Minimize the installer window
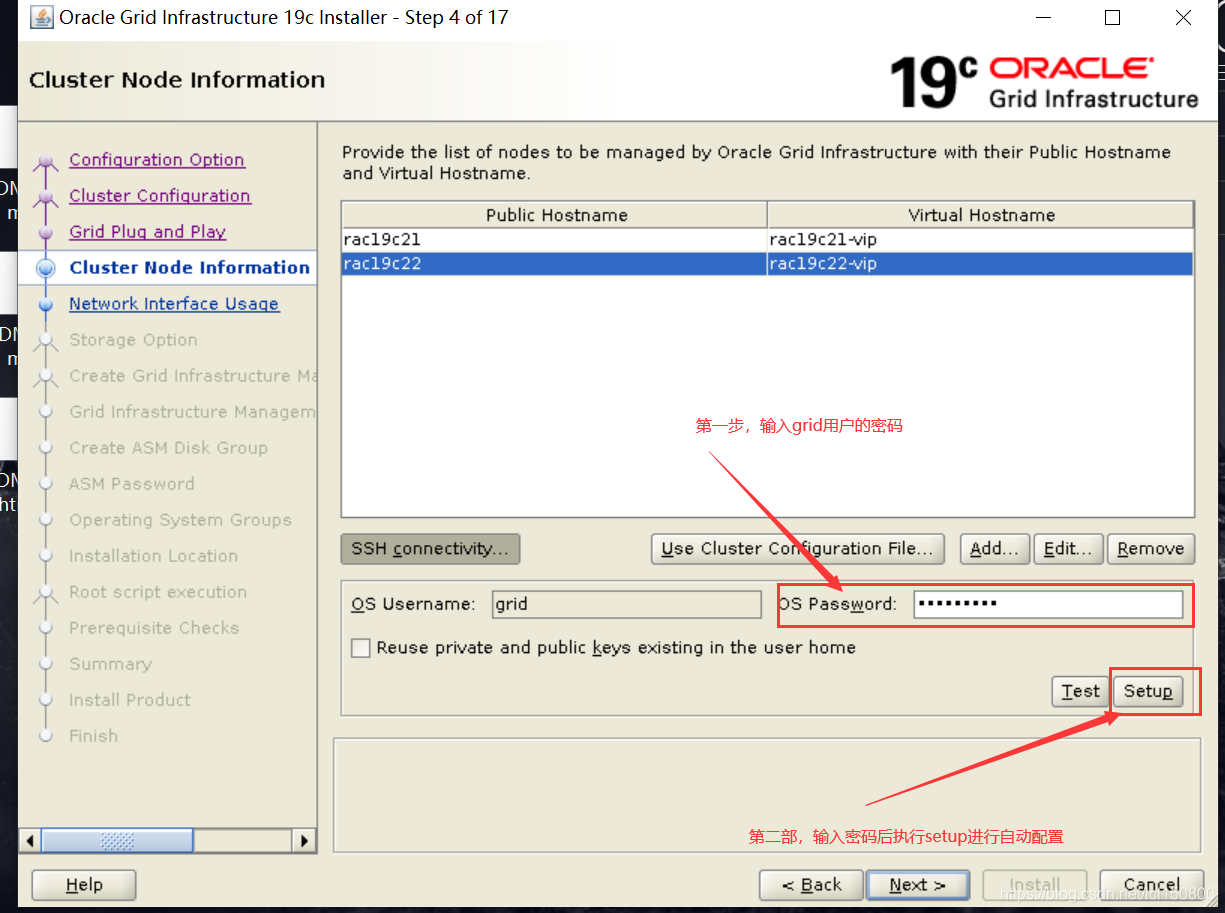The width and height of the screenshot is (1225, 913). 1042,18
